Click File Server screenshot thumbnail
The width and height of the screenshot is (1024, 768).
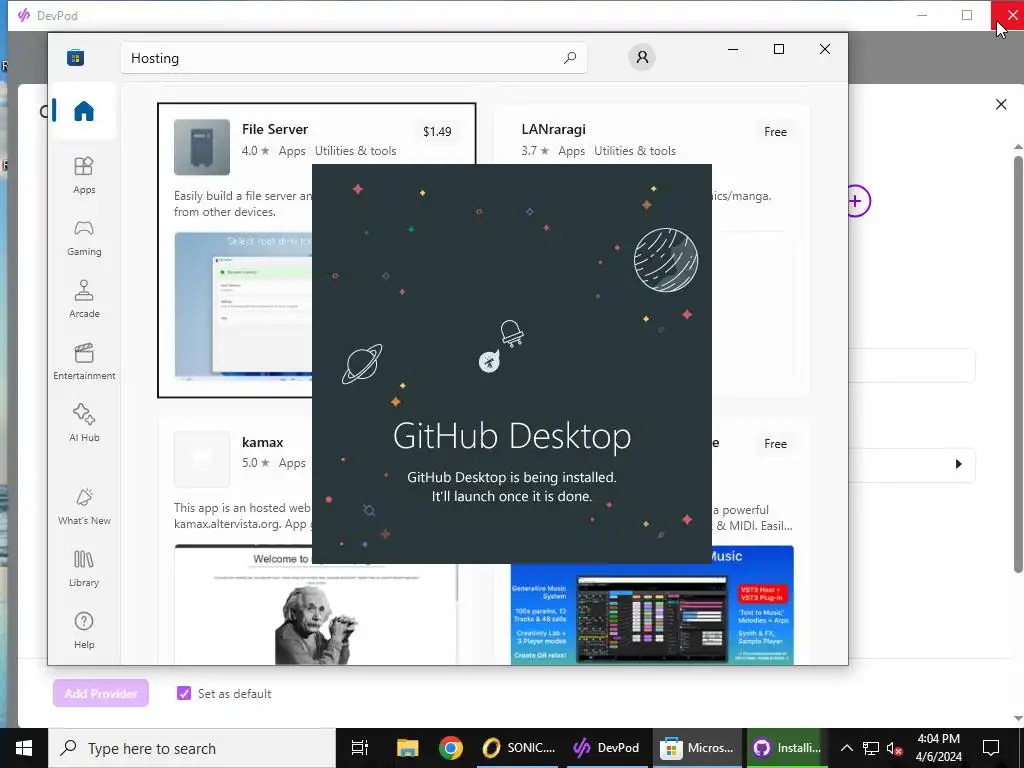pyautogui.click(x=244, y=306)
